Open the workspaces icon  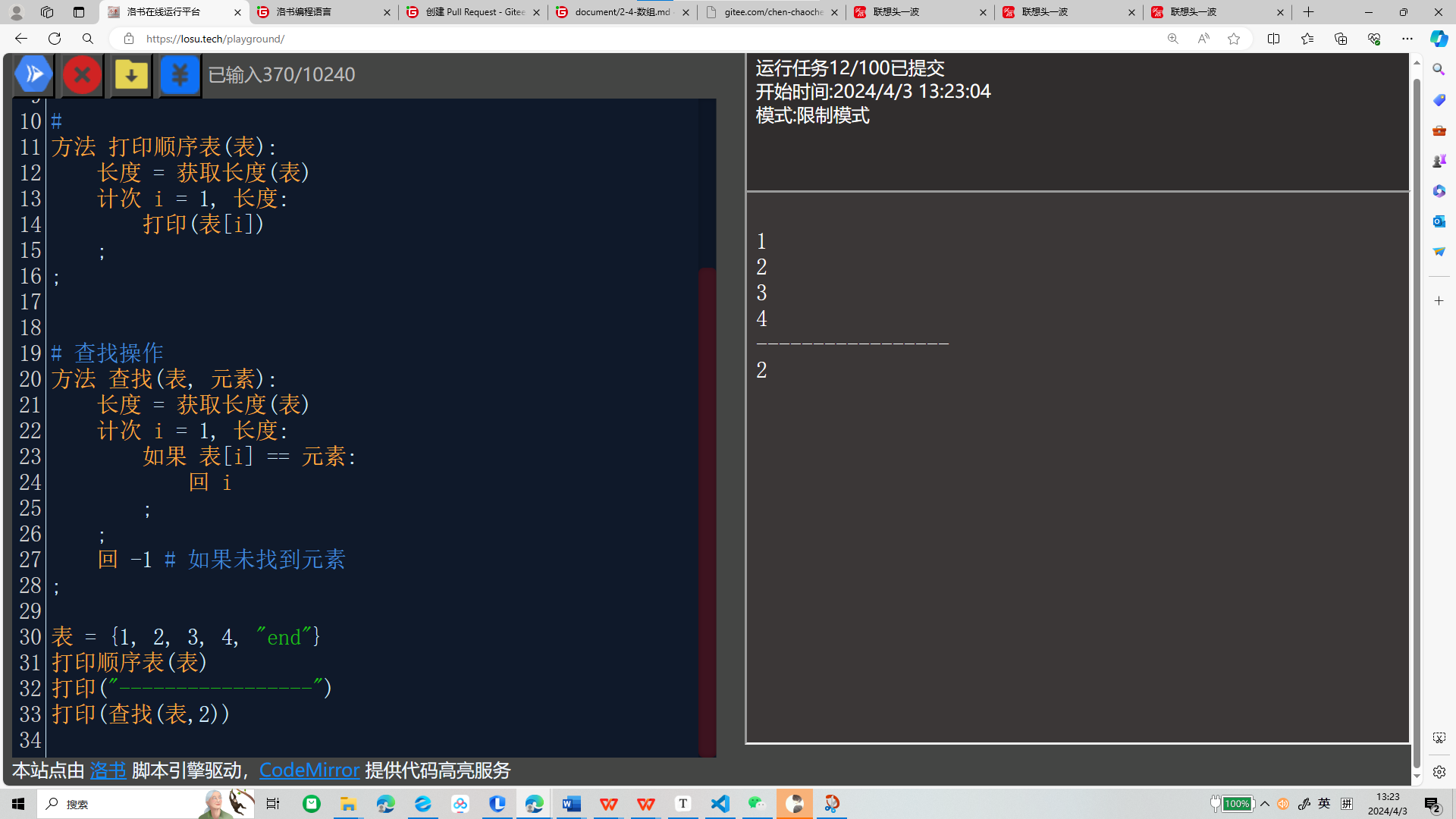(x=47, y=12)
